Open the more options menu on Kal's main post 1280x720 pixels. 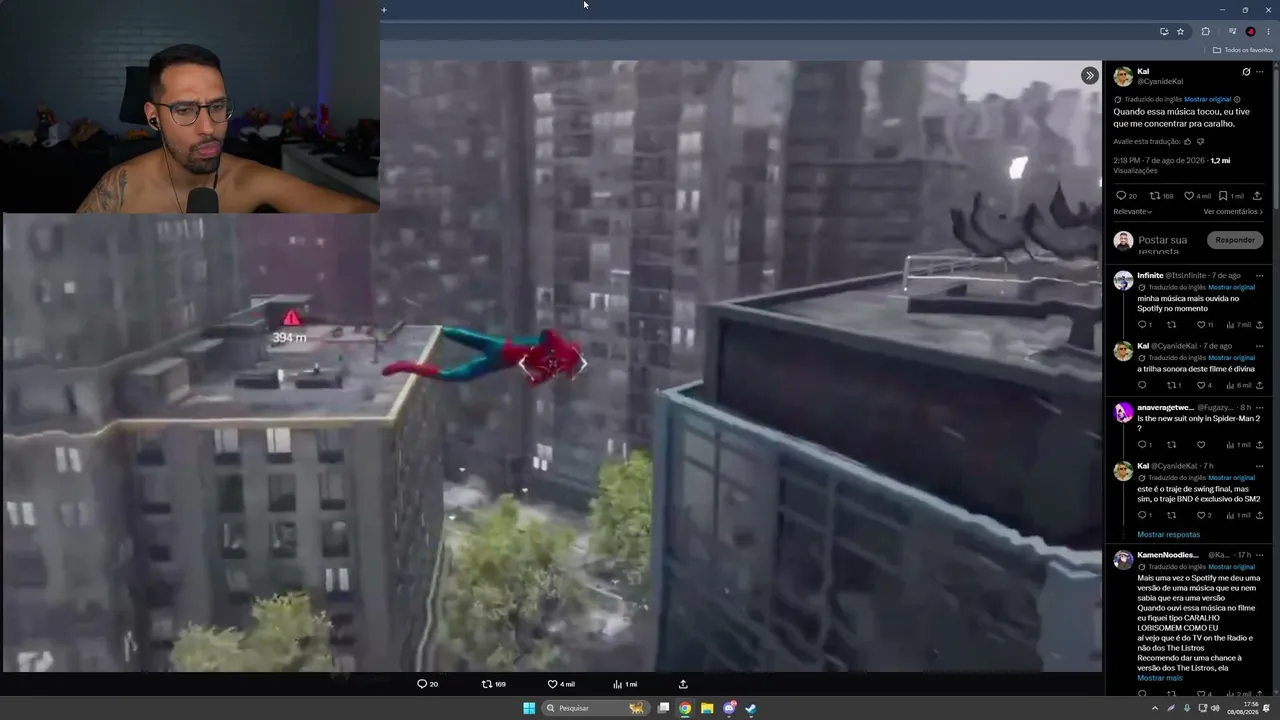pos(1260,72)
